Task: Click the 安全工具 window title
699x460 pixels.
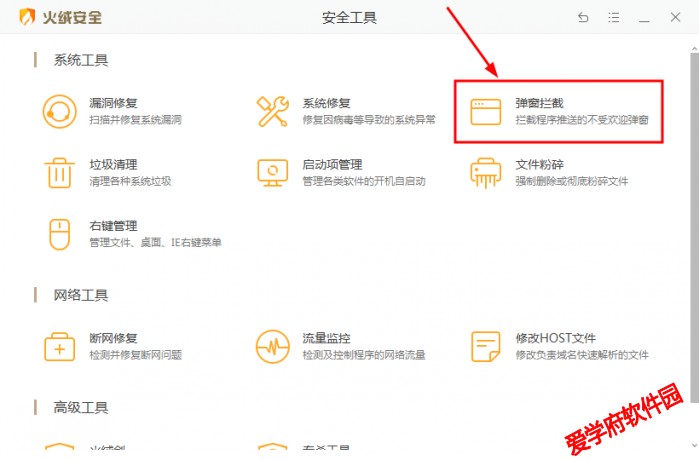Action: coord(350,18)
